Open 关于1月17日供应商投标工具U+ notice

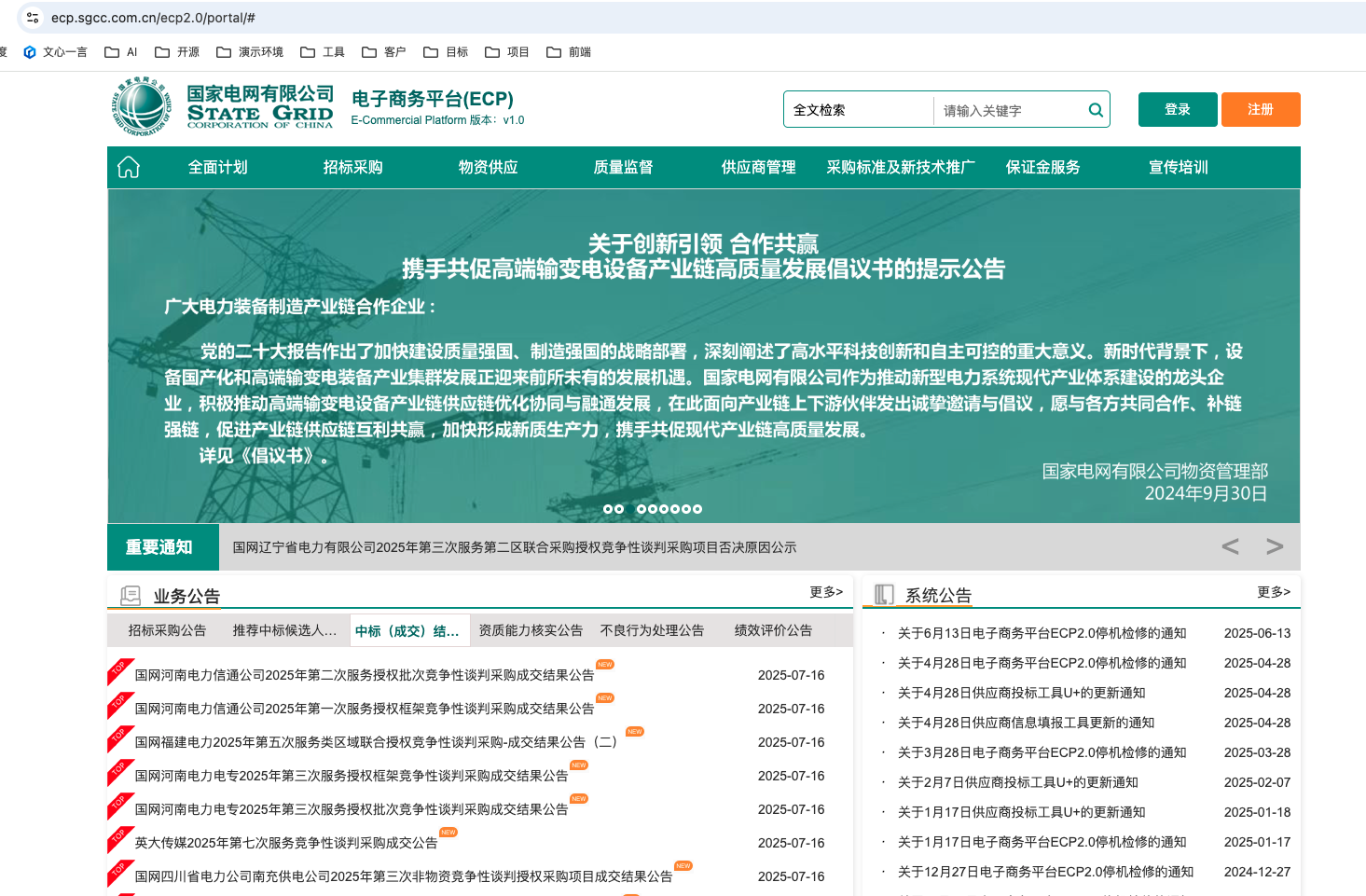(x=1021, y=812)
